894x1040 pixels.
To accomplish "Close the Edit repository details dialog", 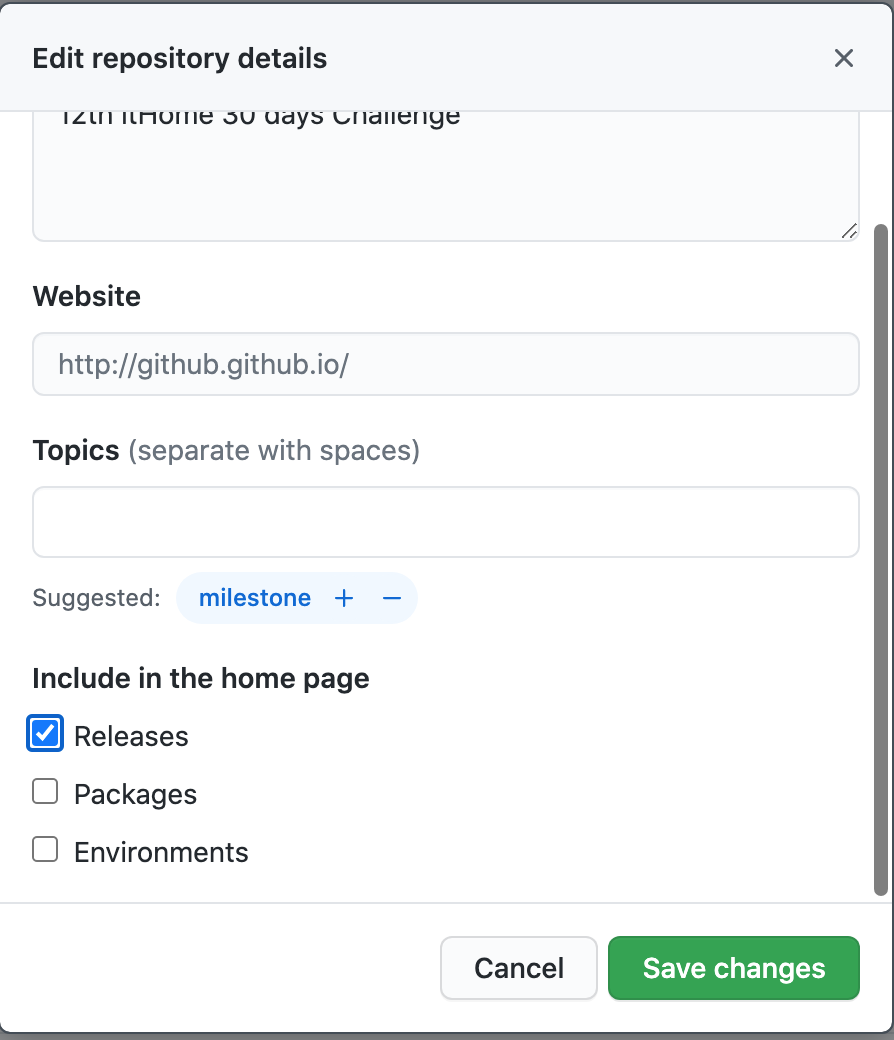I will [x=844, y=58].
